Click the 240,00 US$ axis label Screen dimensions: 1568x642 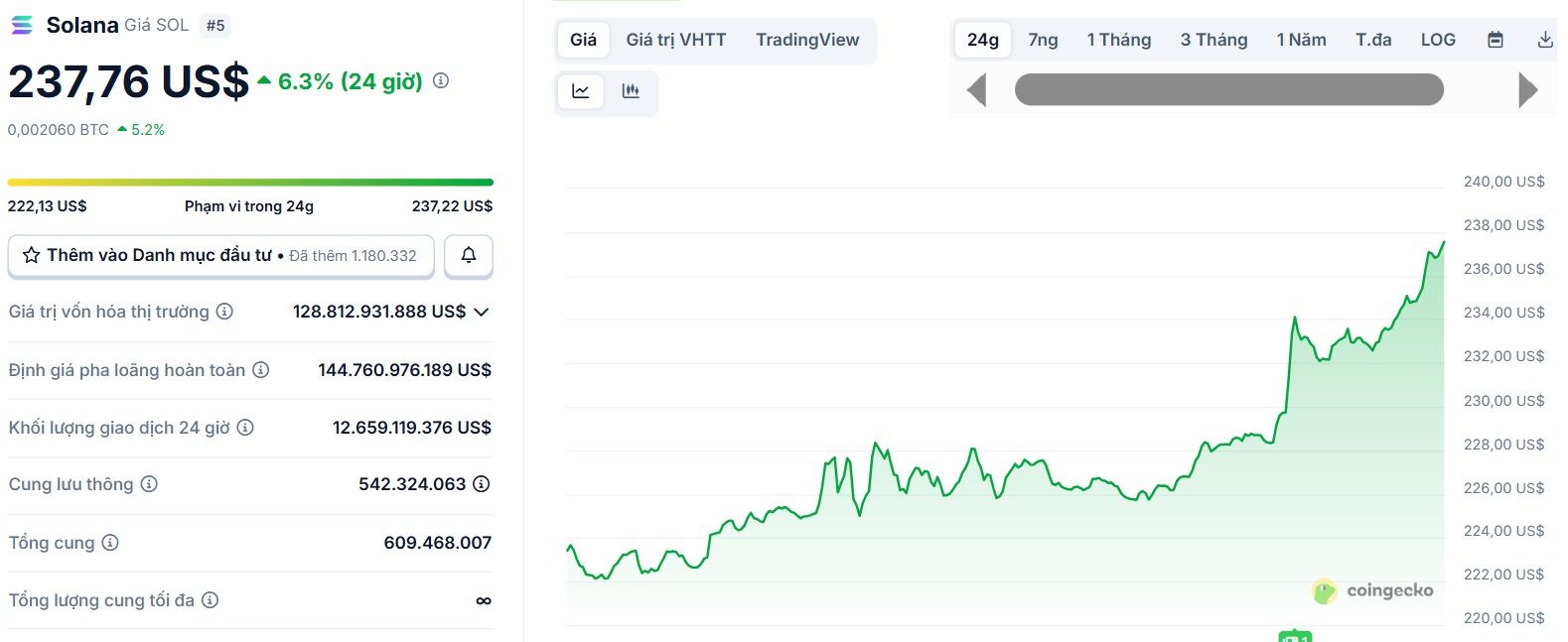point(1504,182)
